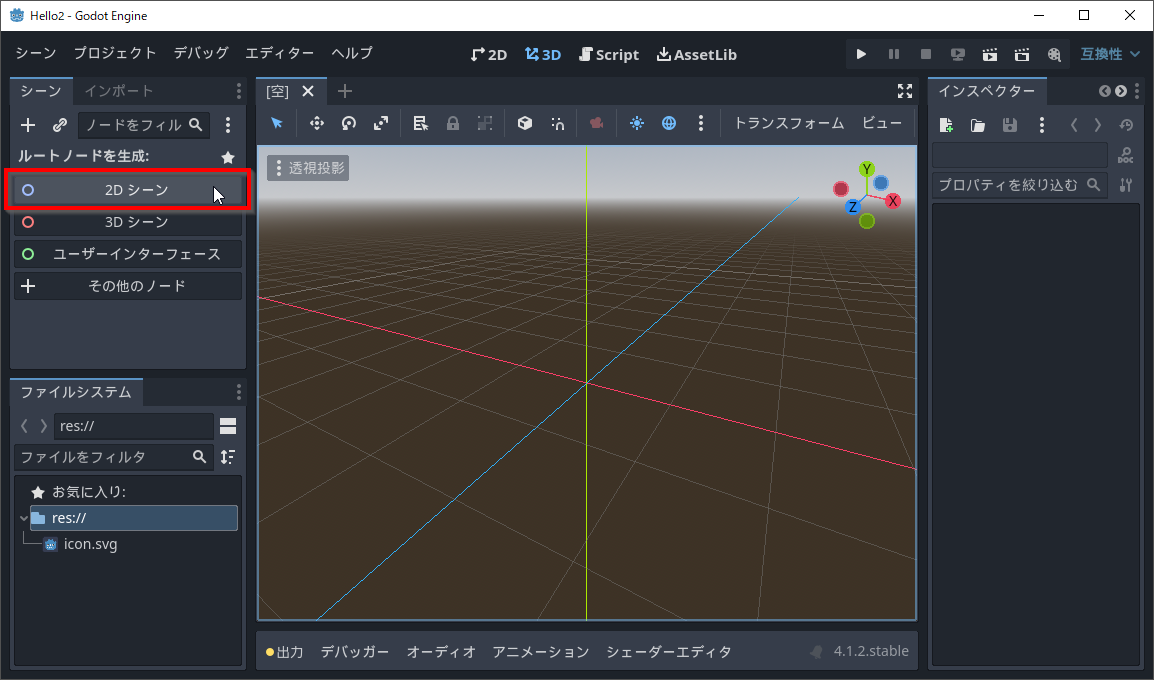
Task: Open the トランスフォーム menu
Action: click(789, 123)
